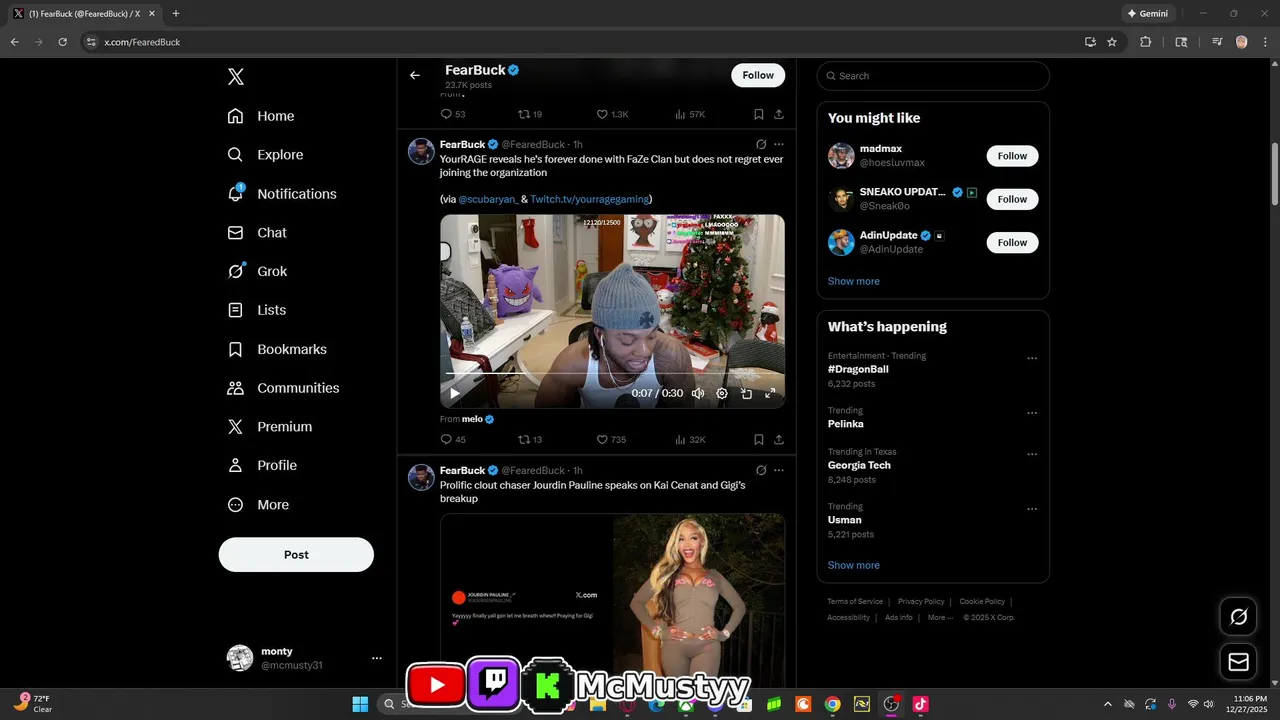The image size is (1280, 720).
Task: Expand the video to fullscreen
Action: pos(770,393)
